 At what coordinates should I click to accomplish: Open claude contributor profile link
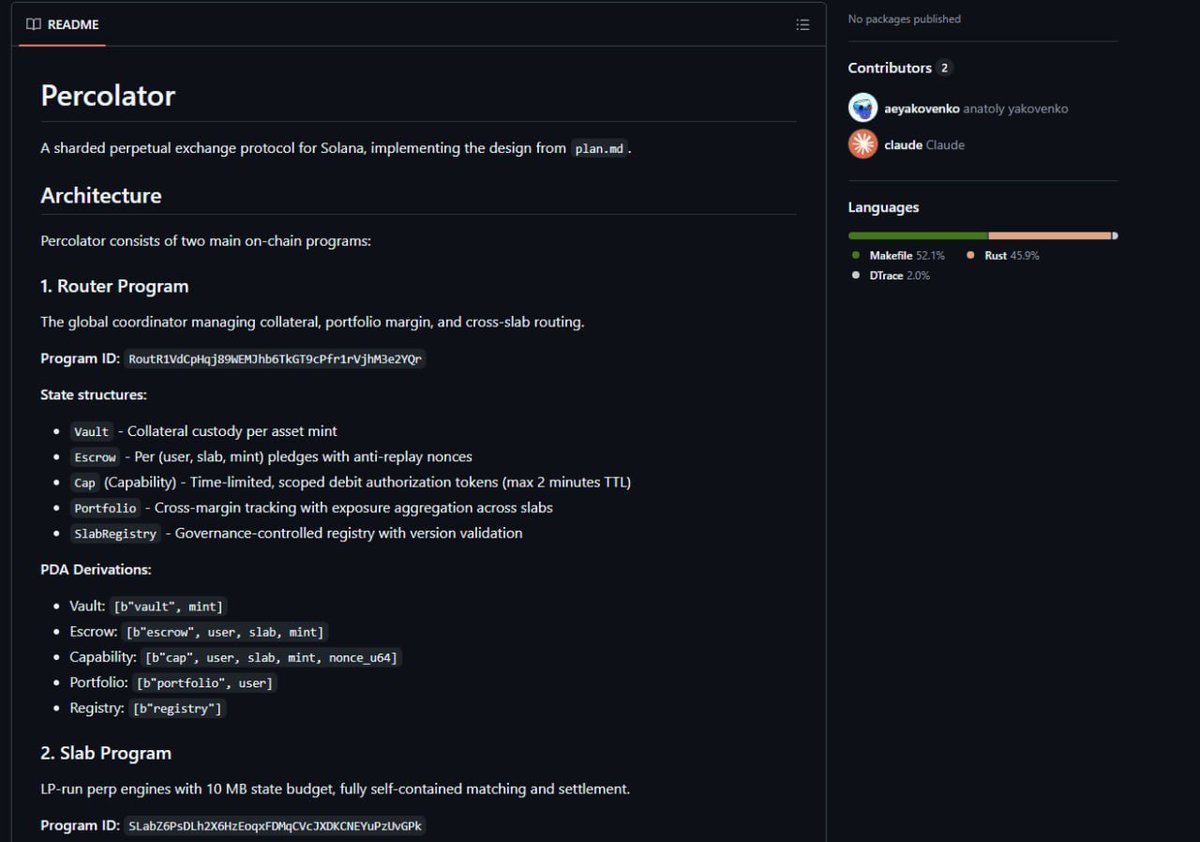click(x=903, y=145)
